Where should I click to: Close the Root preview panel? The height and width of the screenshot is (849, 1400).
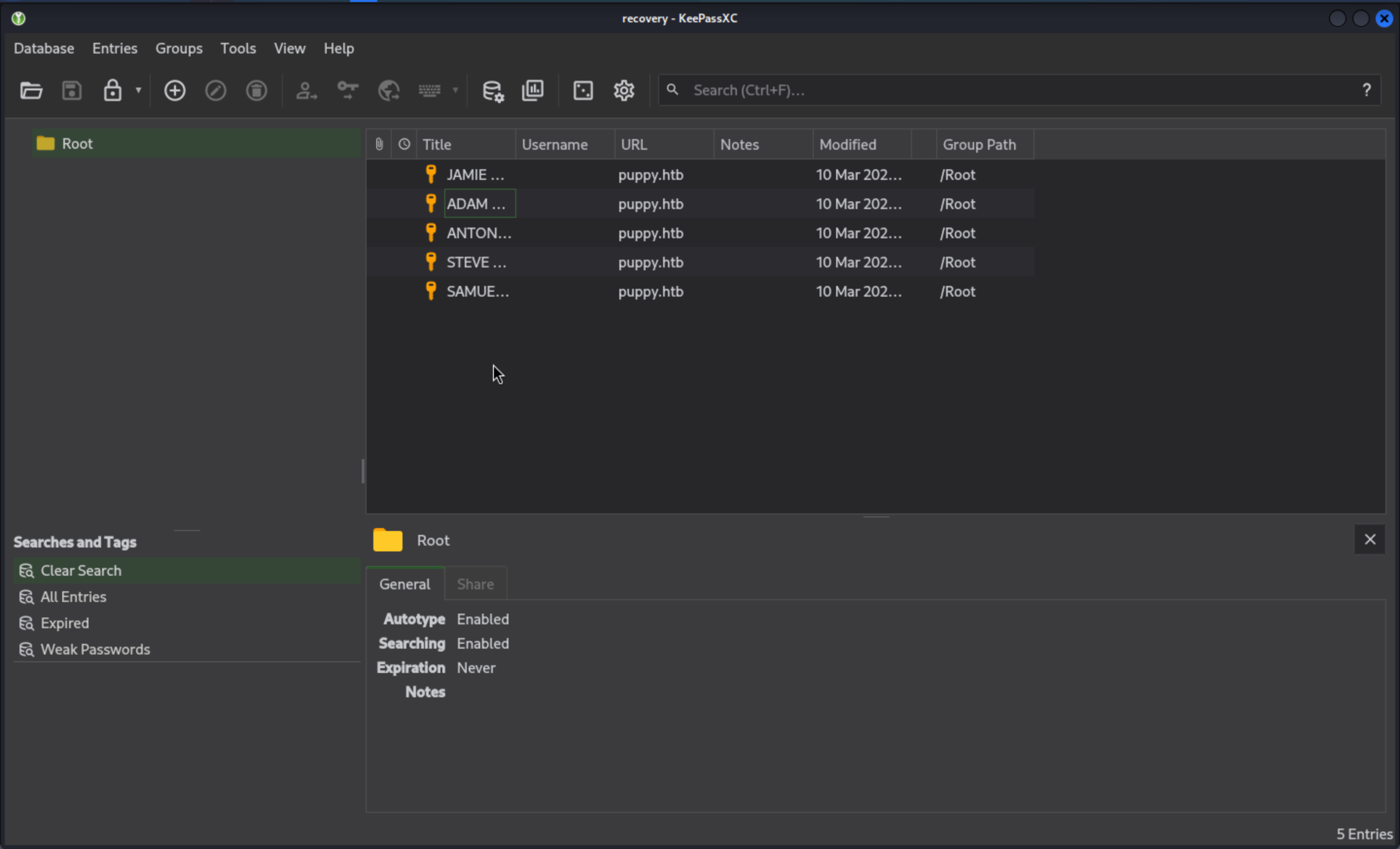click(1370, 539)
